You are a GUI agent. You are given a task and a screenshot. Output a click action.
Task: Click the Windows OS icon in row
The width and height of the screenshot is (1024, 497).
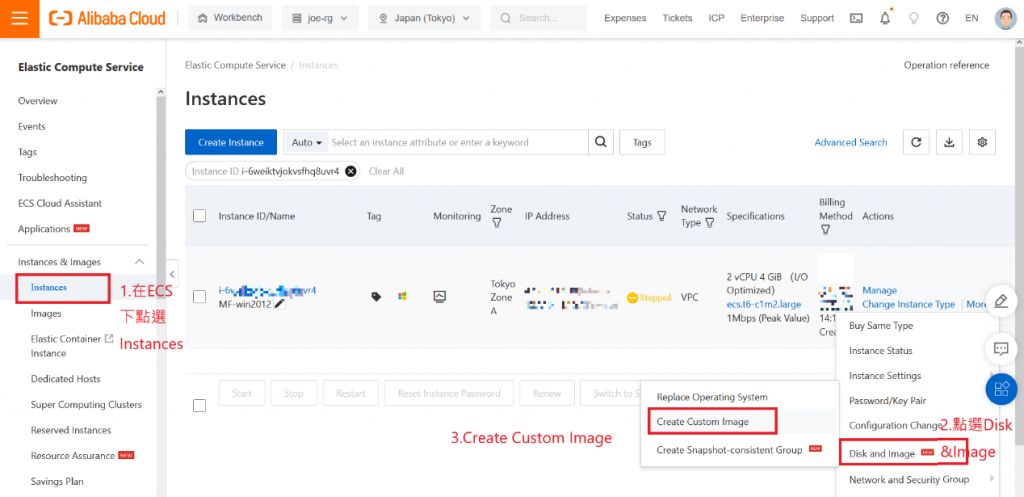pyautogui.click(x=402, y=297)
